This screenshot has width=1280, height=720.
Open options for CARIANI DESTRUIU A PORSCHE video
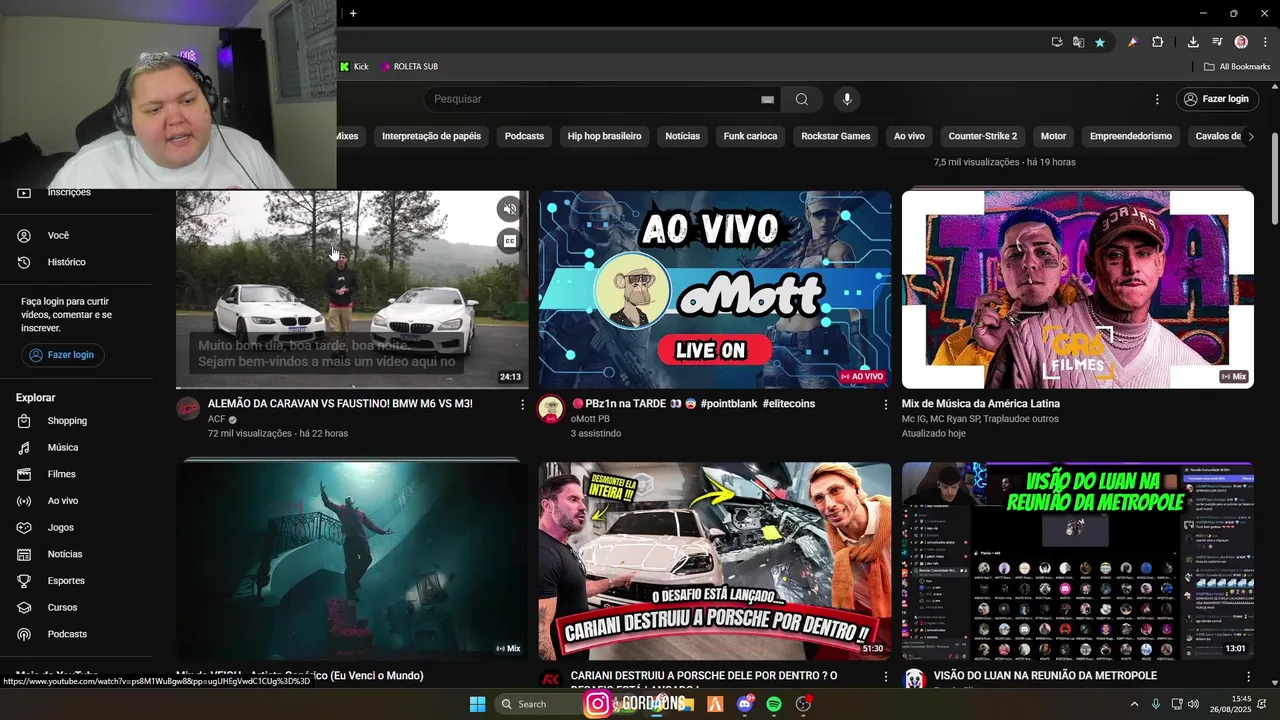tap(885, 677)
